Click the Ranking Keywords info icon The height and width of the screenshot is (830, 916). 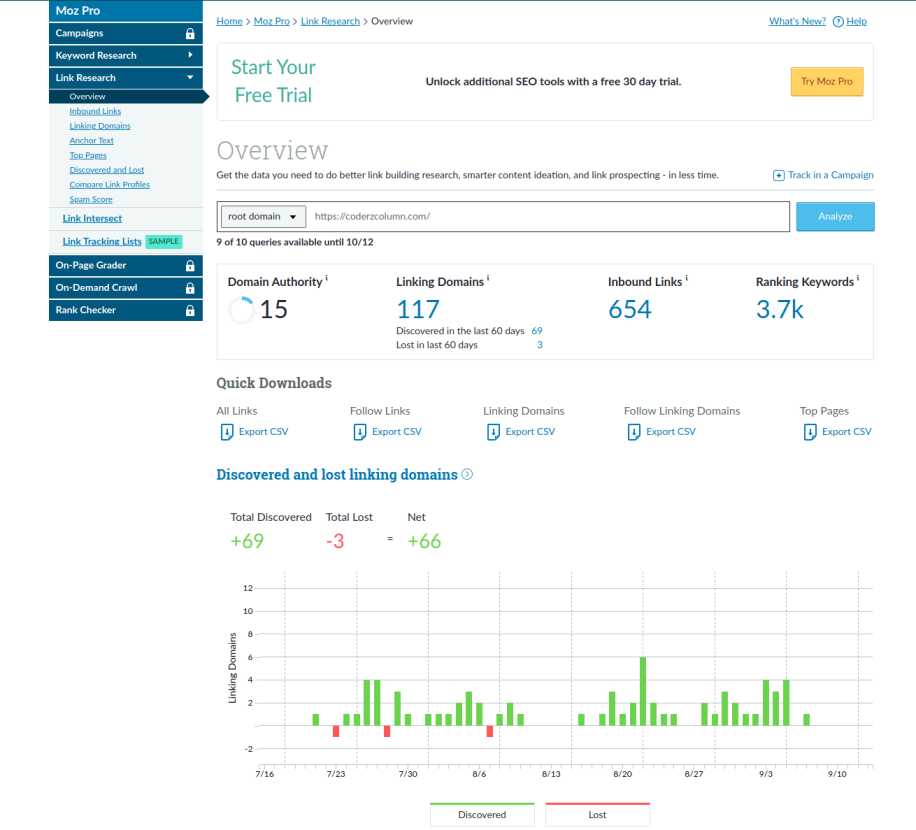[858, 278]
